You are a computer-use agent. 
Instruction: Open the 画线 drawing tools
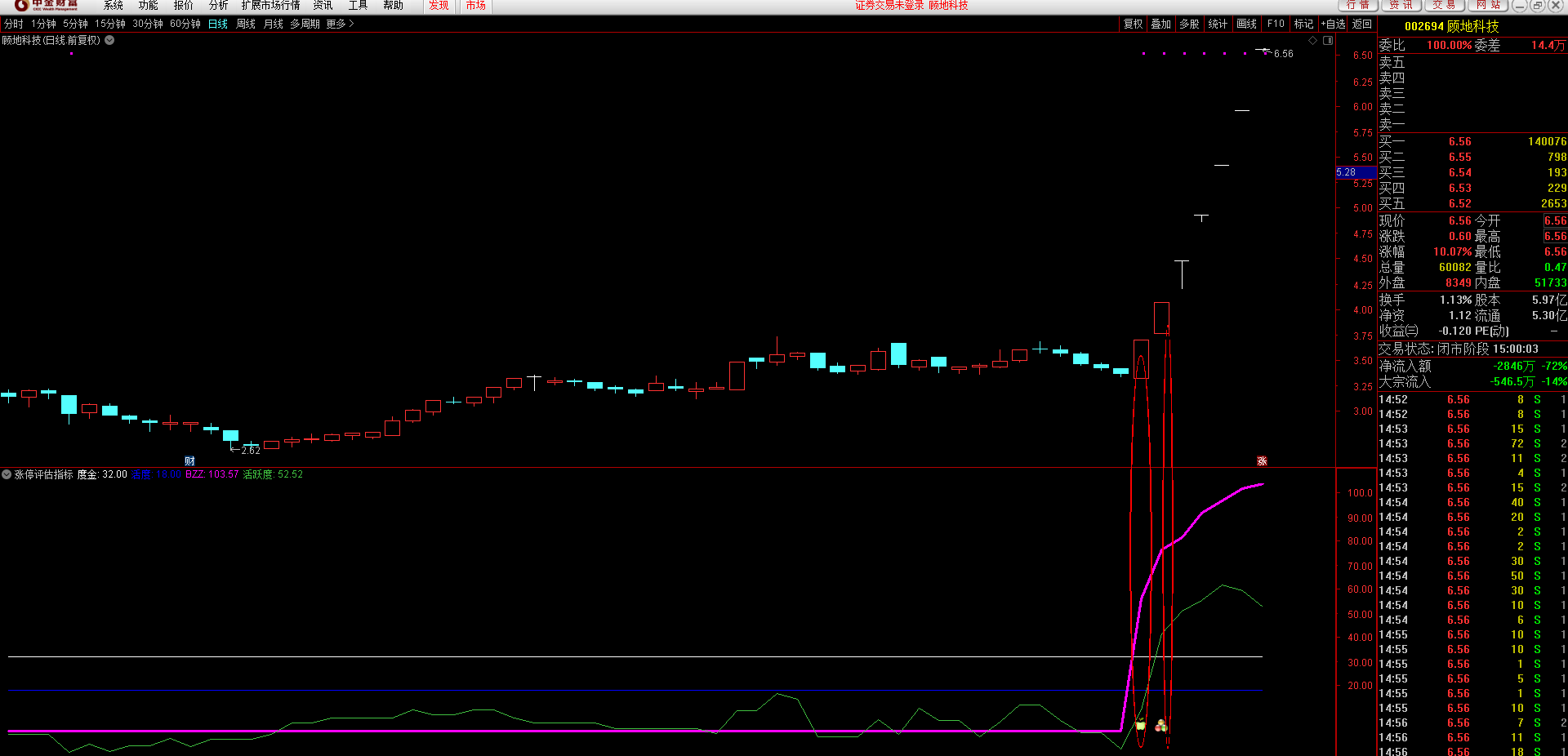pos(1247,24)
